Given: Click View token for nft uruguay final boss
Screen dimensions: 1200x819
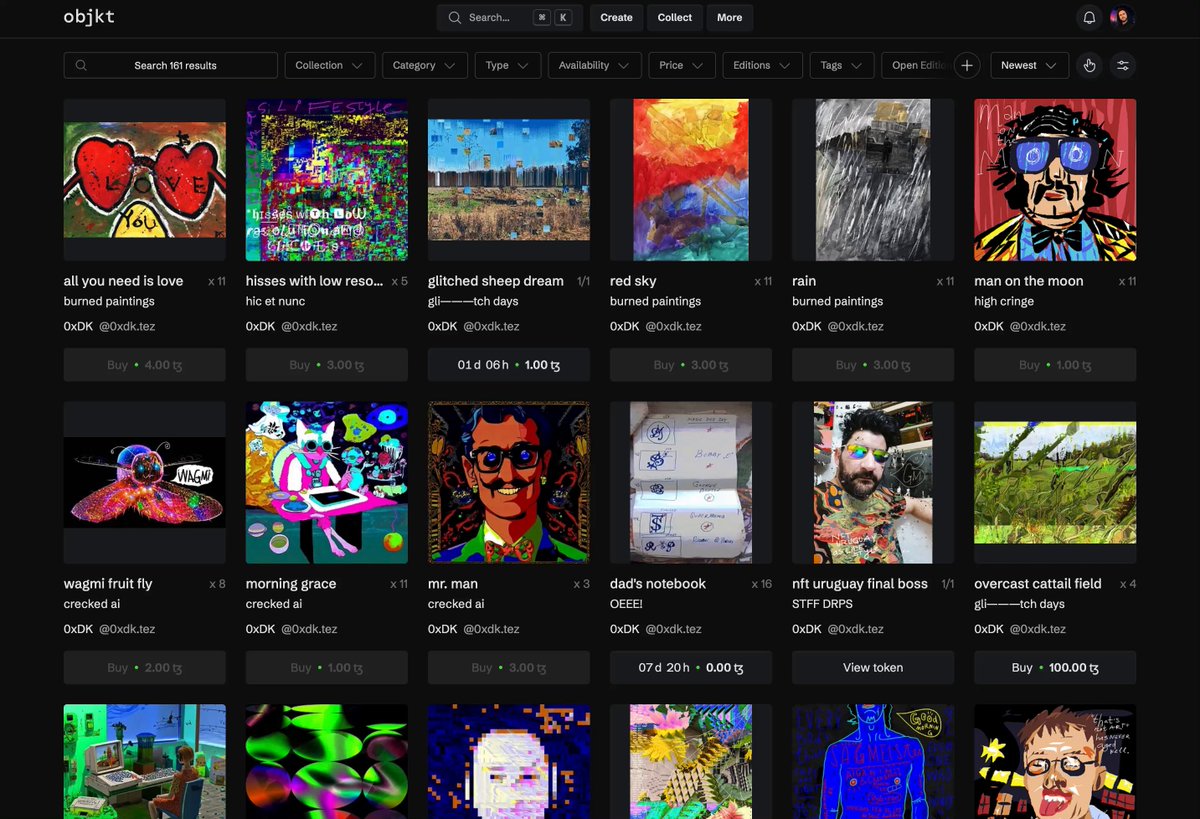Looking at the screenshot, I should [x=873, y=668].
